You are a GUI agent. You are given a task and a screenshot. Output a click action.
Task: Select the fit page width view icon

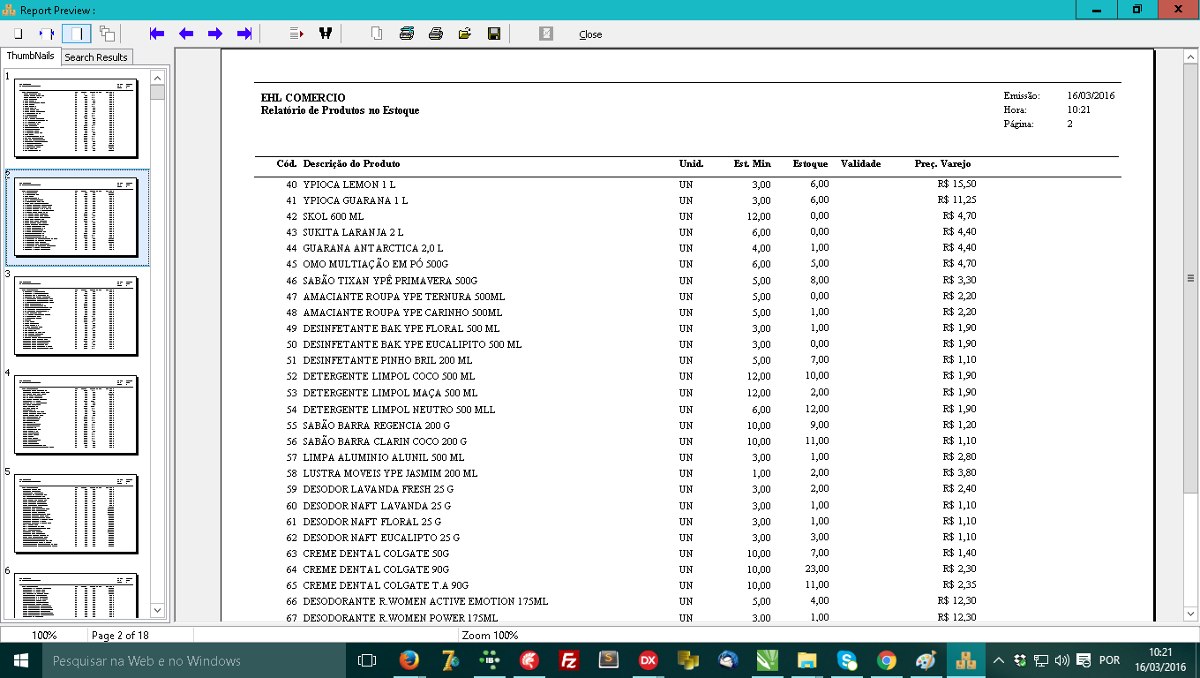pos(47,34)
